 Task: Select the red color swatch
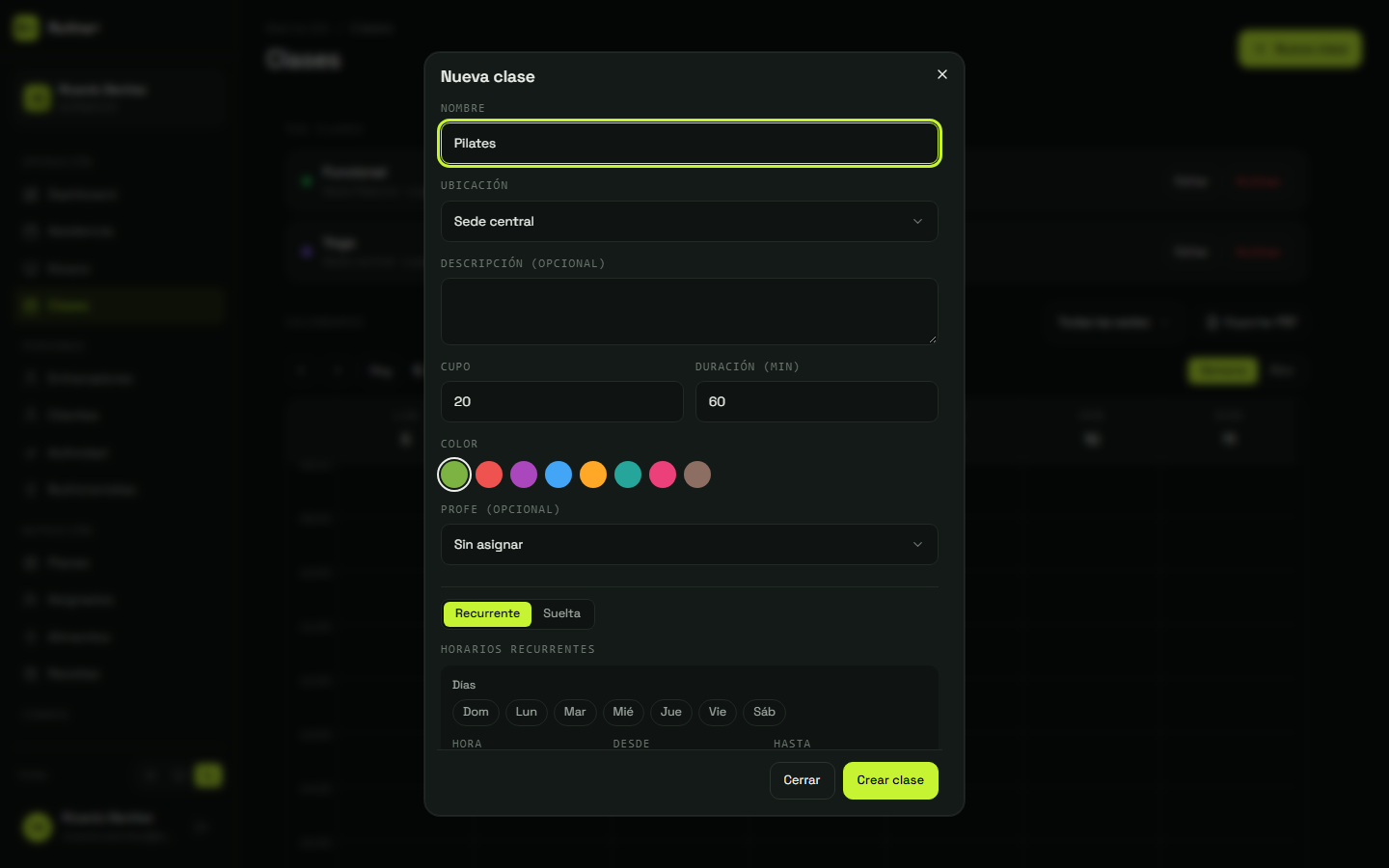pos(489,475)
